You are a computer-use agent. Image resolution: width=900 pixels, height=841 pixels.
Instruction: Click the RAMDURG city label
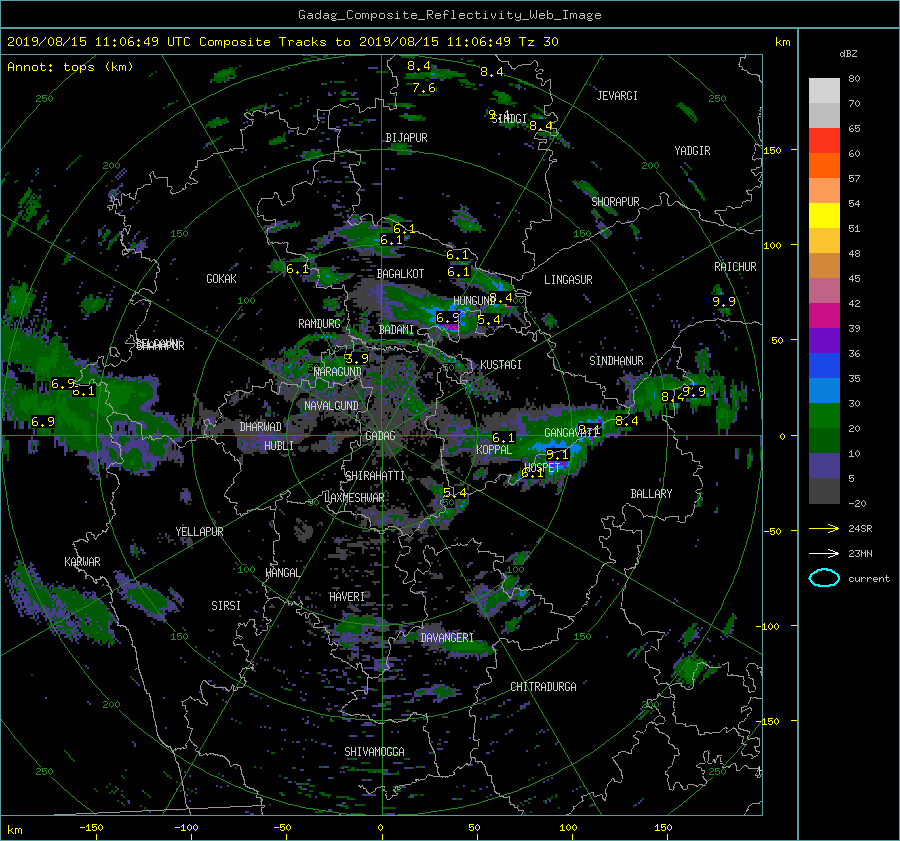pyautogui.click(x=319, y=324)
